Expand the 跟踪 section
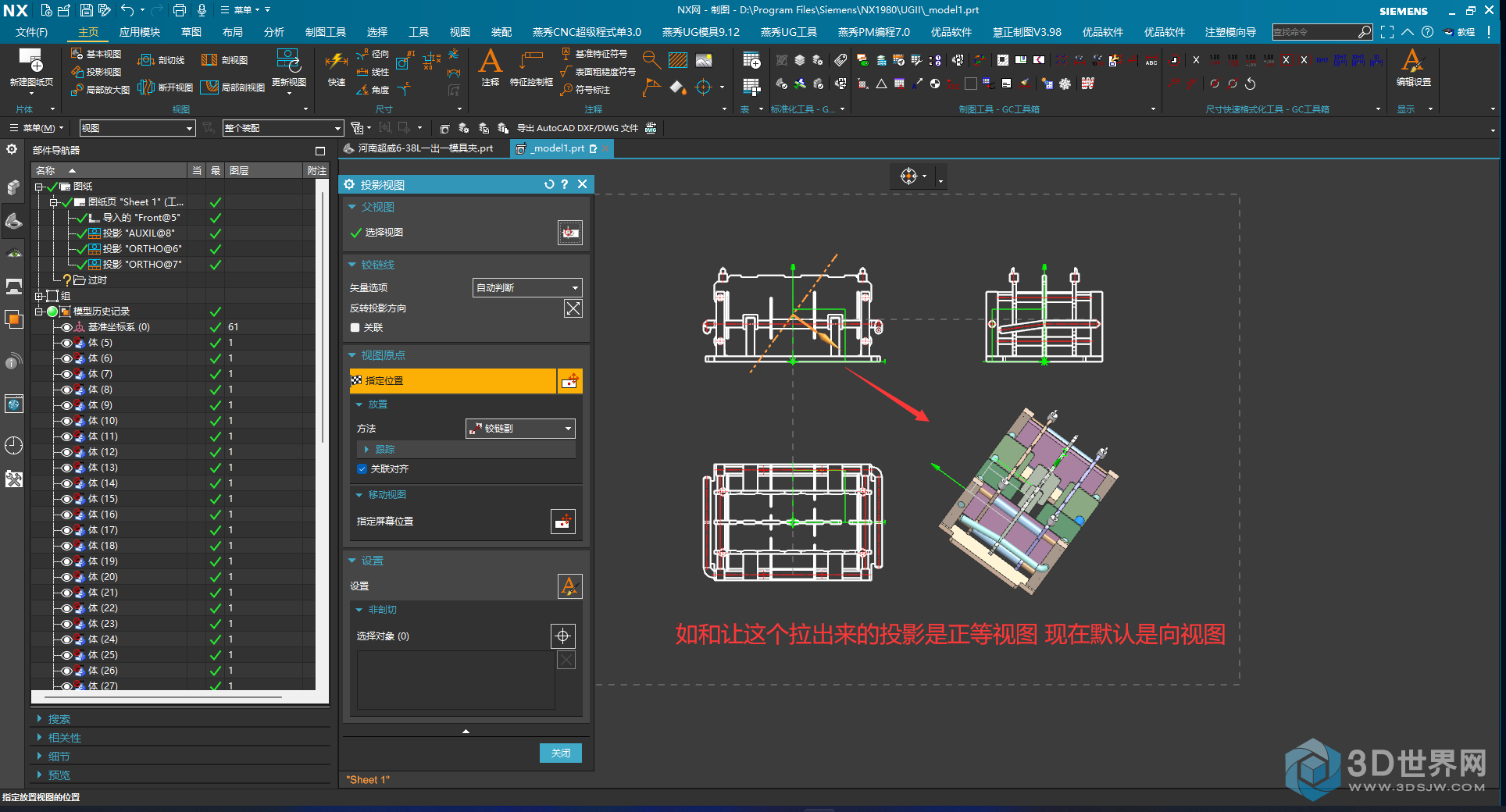The image size is (1506, 812). coord(366,450)
